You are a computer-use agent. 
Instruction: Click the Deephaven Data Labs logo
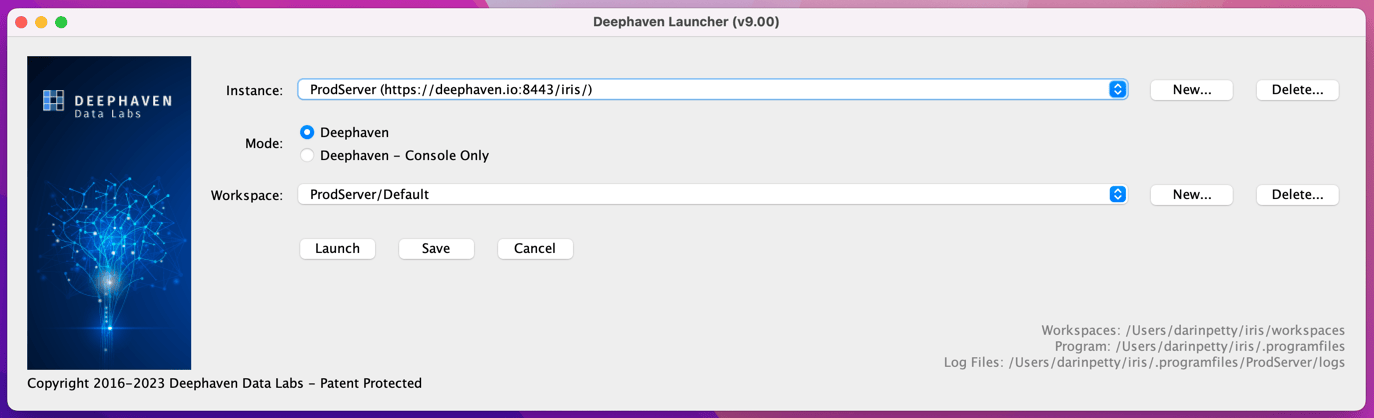pyautogui.click(x=107, y=103)
